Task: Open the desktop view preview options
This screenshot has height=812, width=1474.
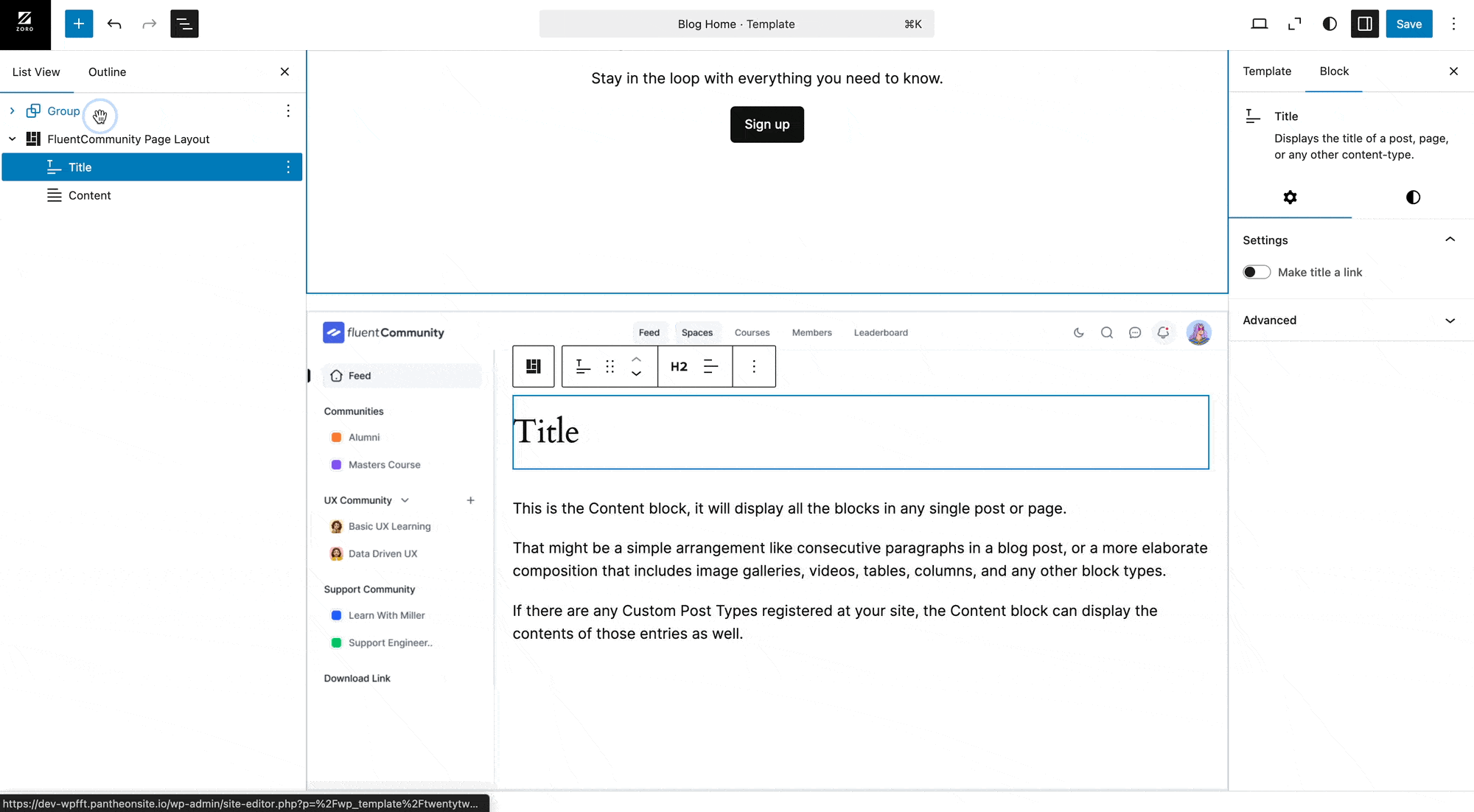Action: coord(1260,24)
